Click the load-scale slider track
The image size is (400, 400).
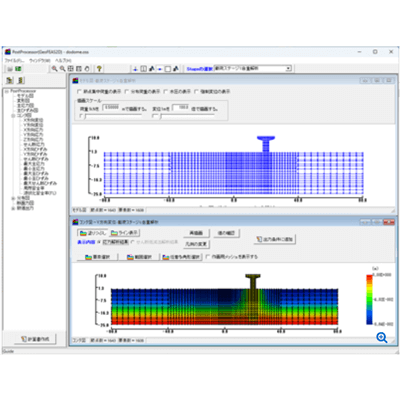113,116
